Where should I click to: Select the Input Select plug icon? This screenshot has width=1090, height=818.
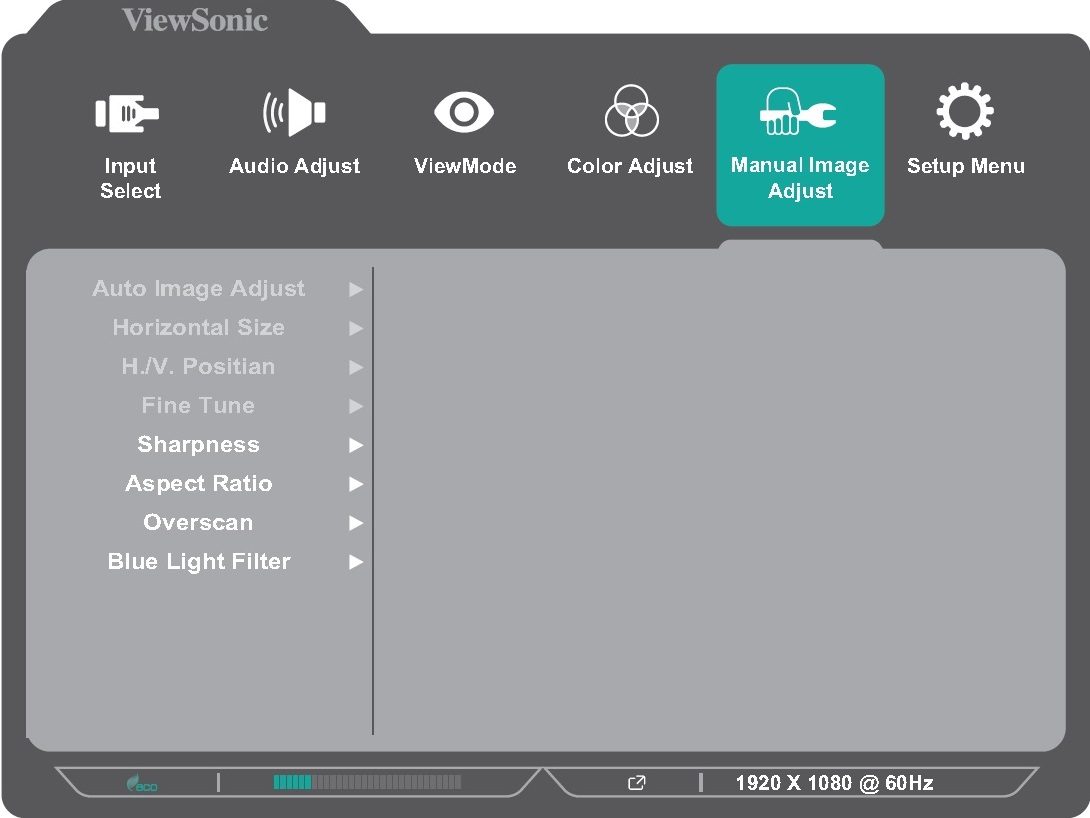tap(127, 113)
